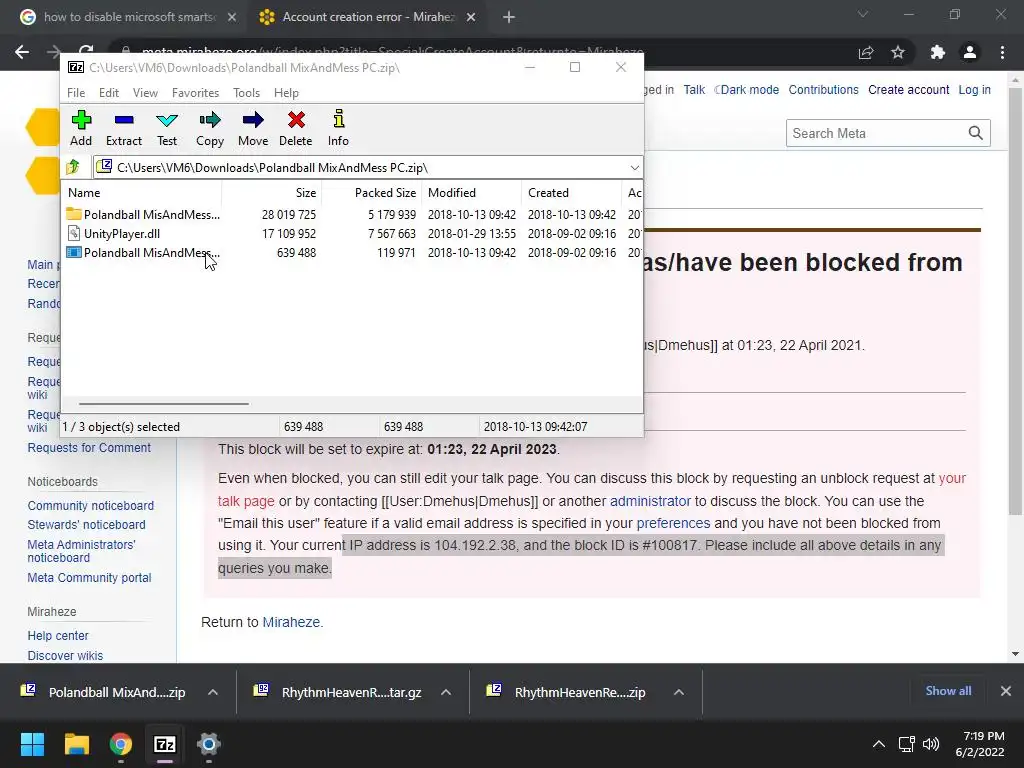Click 'Return to Miraheze' link

point(291,622)
